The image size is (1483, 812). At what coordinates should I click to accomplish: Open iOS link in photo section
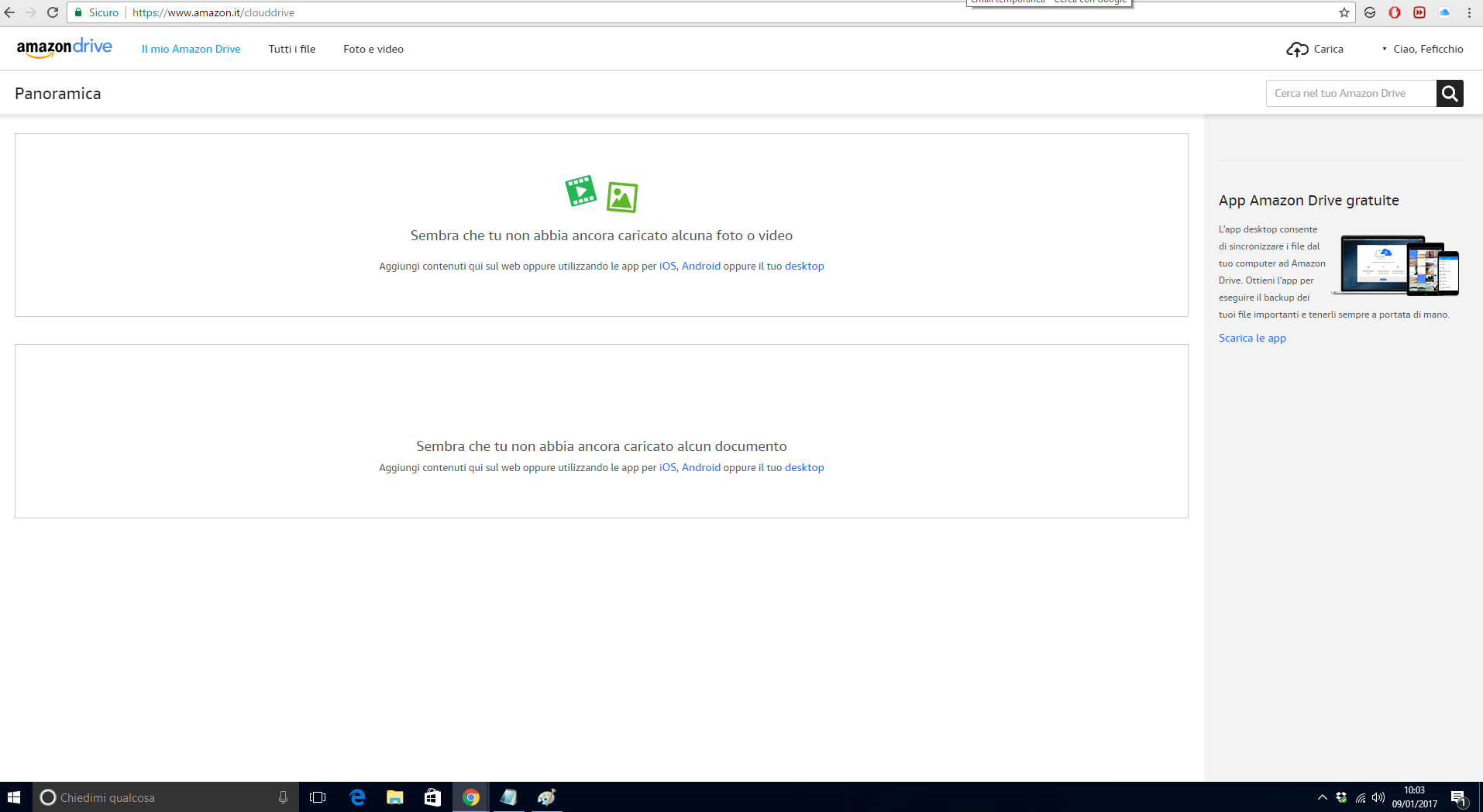click(667, 266)
